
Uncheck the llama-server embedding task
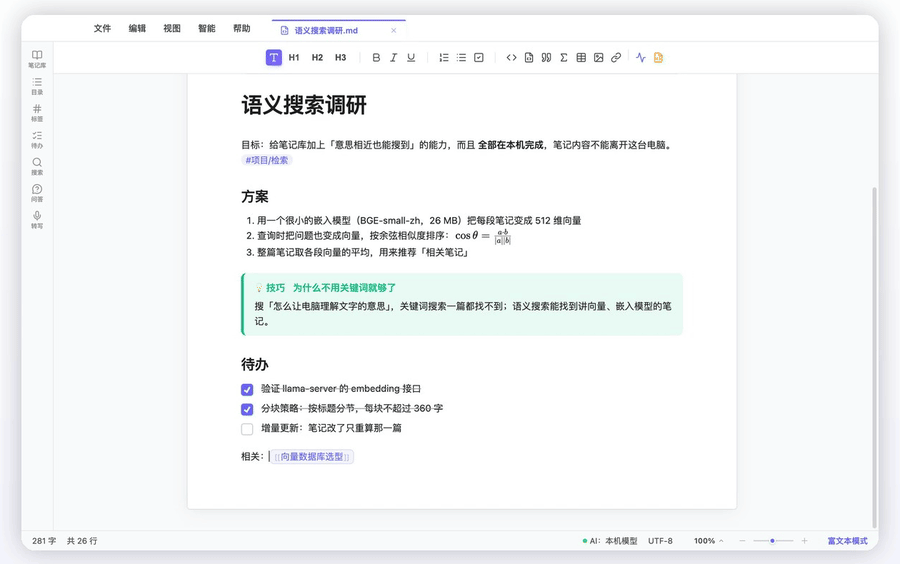pos(247,390)
